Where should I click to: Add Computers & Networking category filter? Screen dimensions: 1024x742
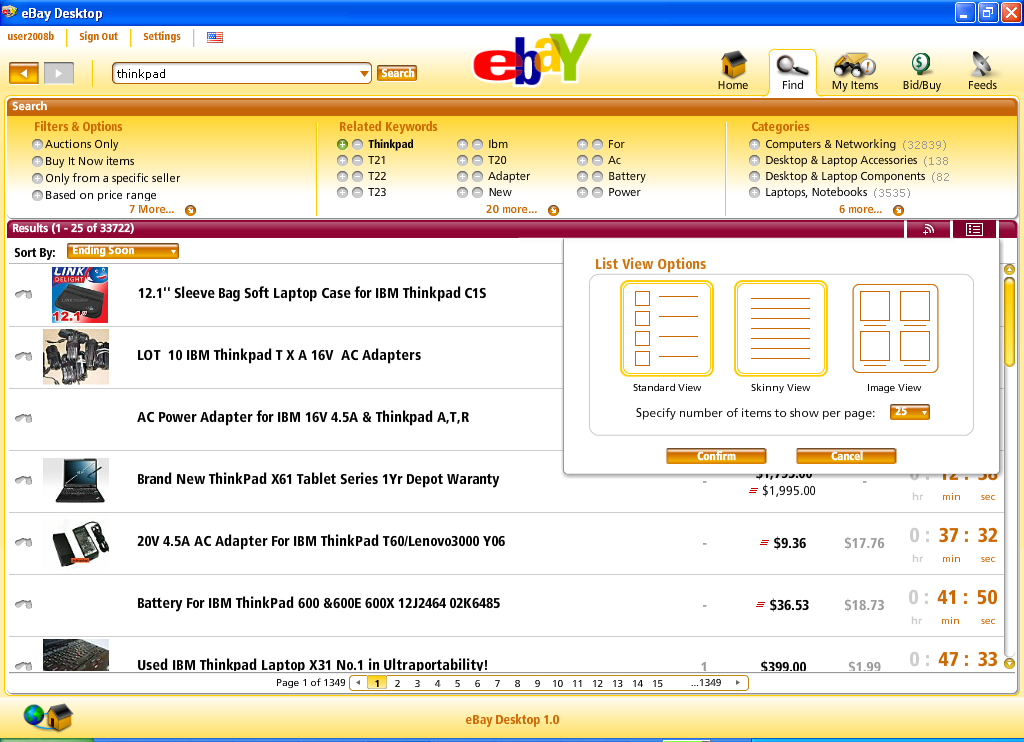pyautogui.click(x=754, y=144)
